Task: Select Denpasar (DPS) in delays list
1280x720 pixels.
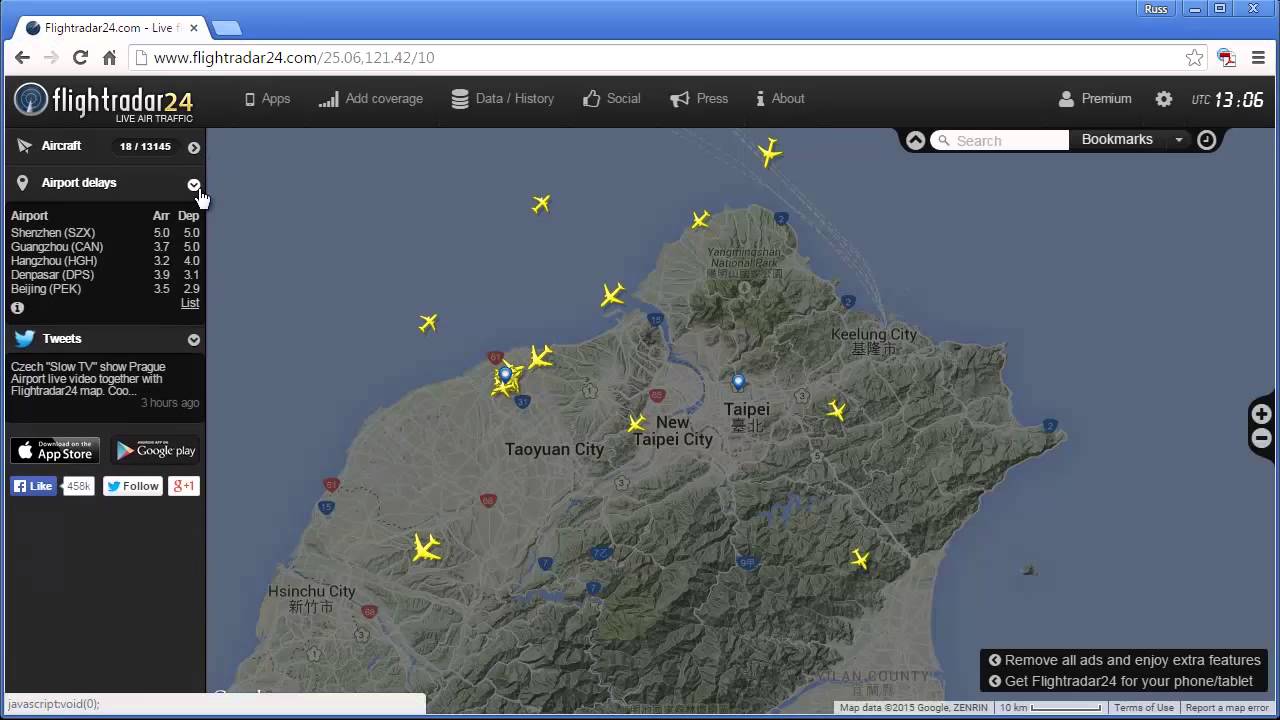Action: point(105,275)
